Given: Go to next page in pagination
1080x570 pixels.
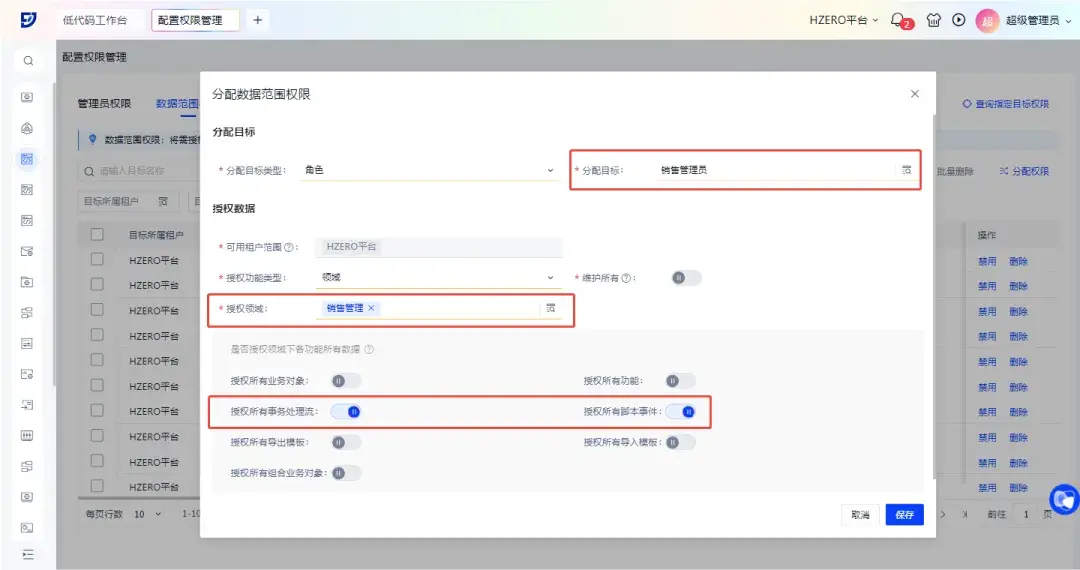Looking at the screenshot, I should coord(943,514).
